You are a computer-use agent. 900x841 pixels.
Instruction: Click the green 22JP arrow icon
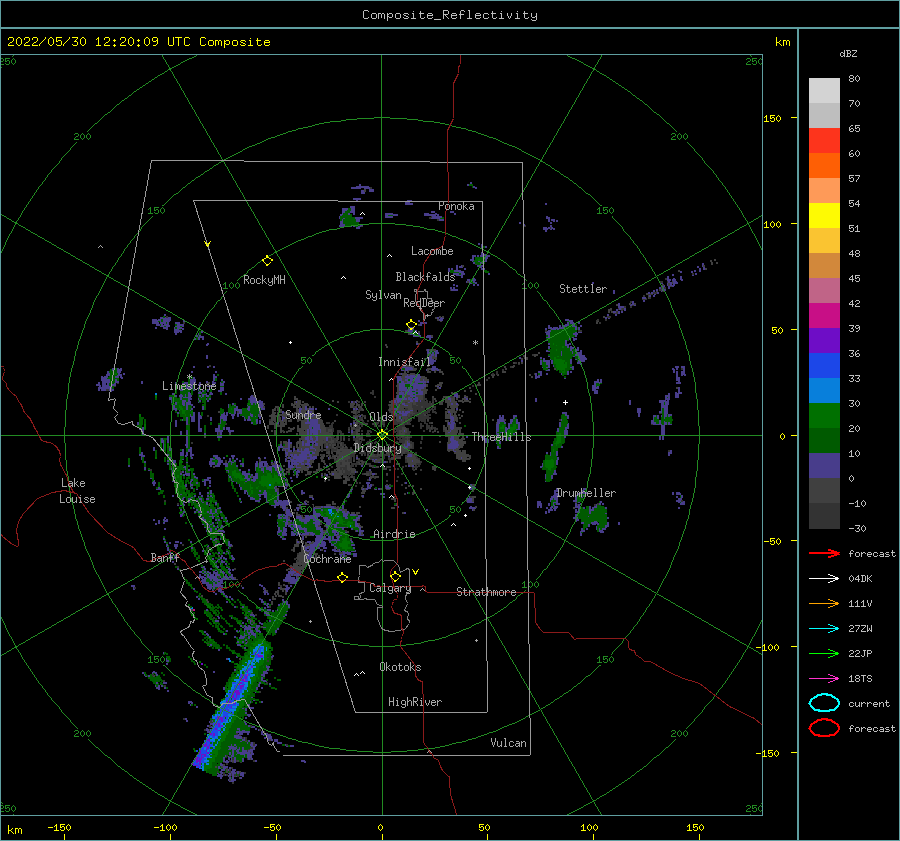coord(824,653)
